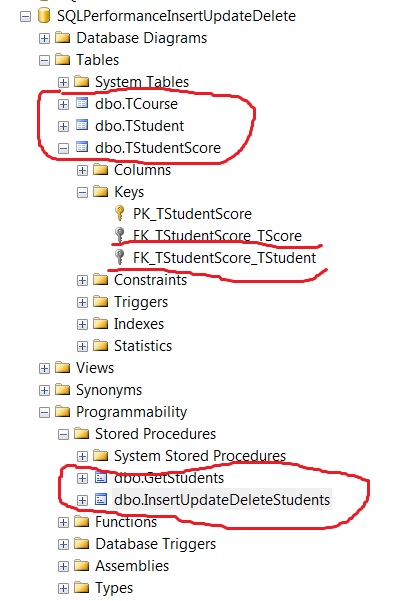Viewport: 399px width, 601px height.
Task: Select the Synonyms folder label
Action: click(x=109, y=390)
